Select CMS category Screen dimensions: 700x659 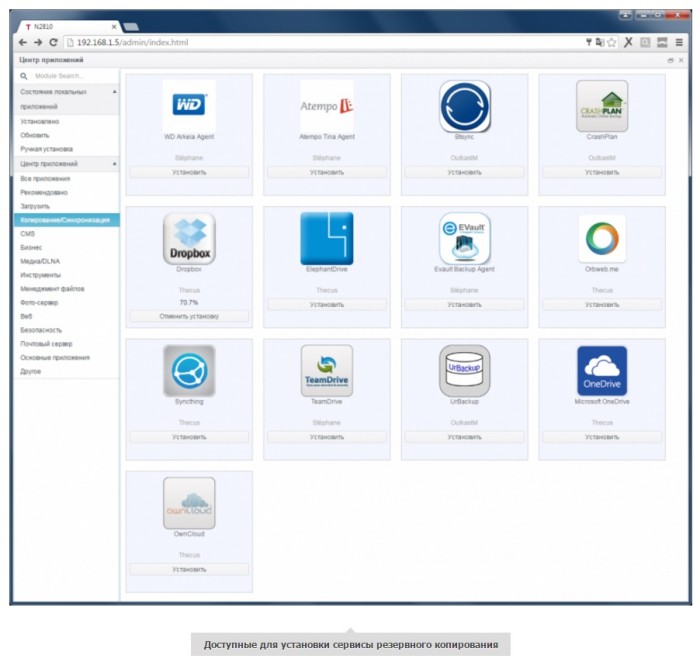[27, 234]
